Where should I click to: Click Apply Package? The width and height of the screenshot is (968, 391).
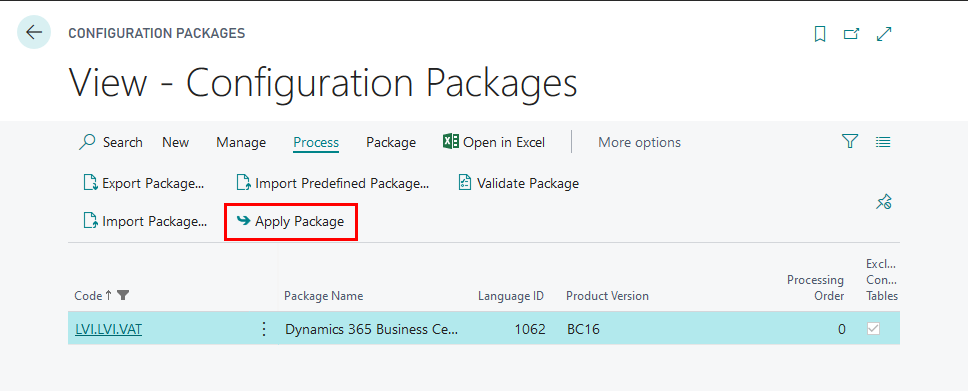(x=291, y=221)
